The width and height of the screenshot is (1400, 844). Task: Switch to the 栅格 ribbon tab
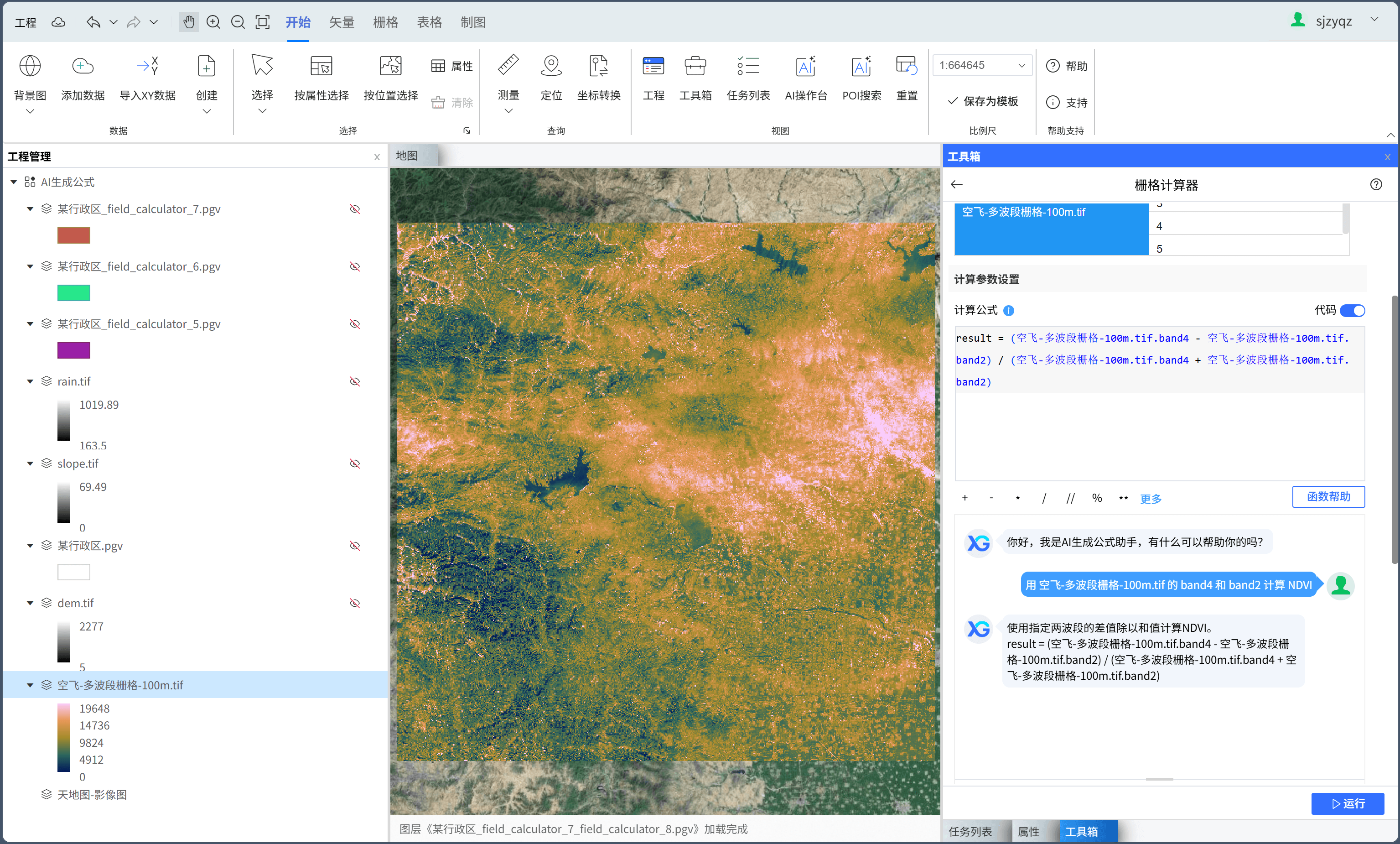tap(385, 22)
